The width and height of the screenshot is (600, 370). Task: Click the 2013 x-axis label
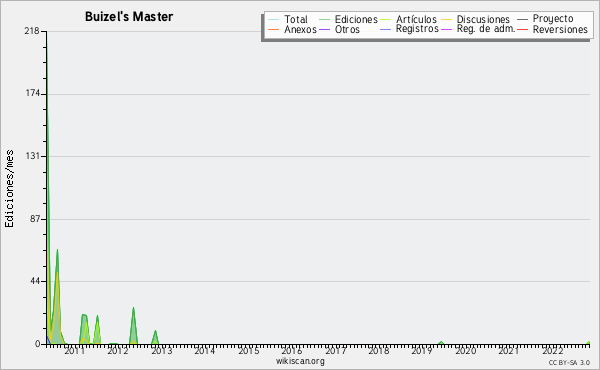pyautogui.click(x=161, y=351)
